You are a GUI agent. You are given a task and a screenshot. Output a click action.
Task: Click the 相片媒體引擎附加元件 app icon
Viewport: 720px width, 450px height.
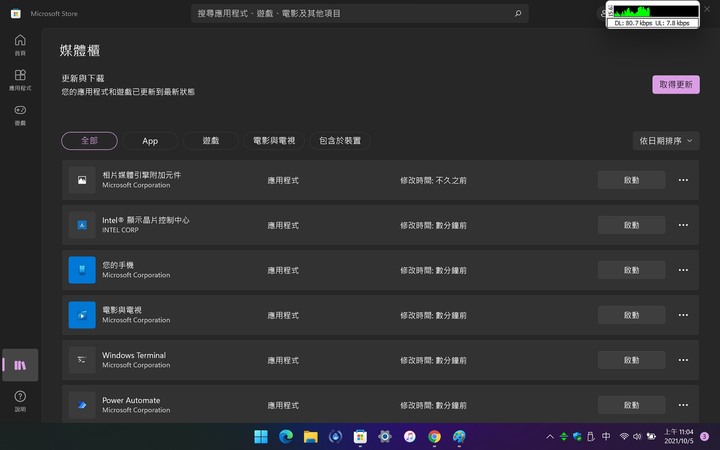click(82, 180)
